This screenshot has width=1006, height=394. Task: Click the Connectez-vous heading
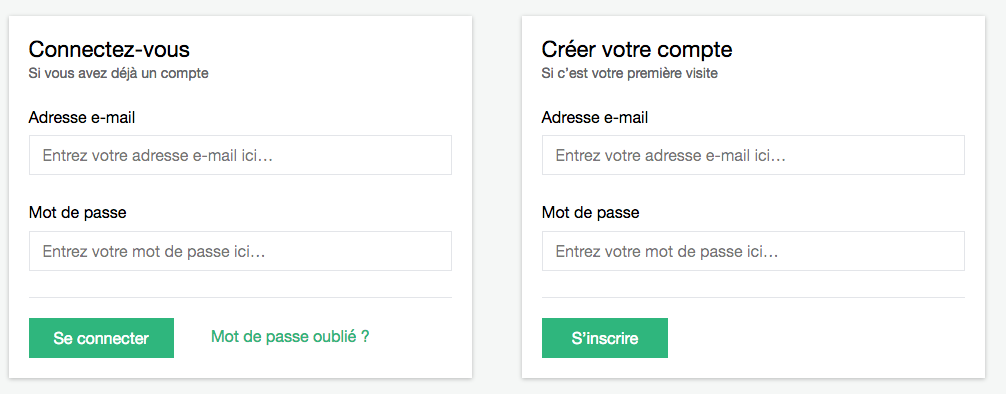[109, 49]
